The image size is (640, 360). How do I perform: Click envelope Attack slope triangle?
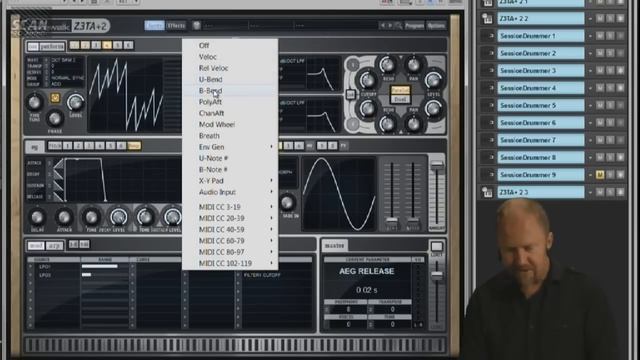(58, 163)
